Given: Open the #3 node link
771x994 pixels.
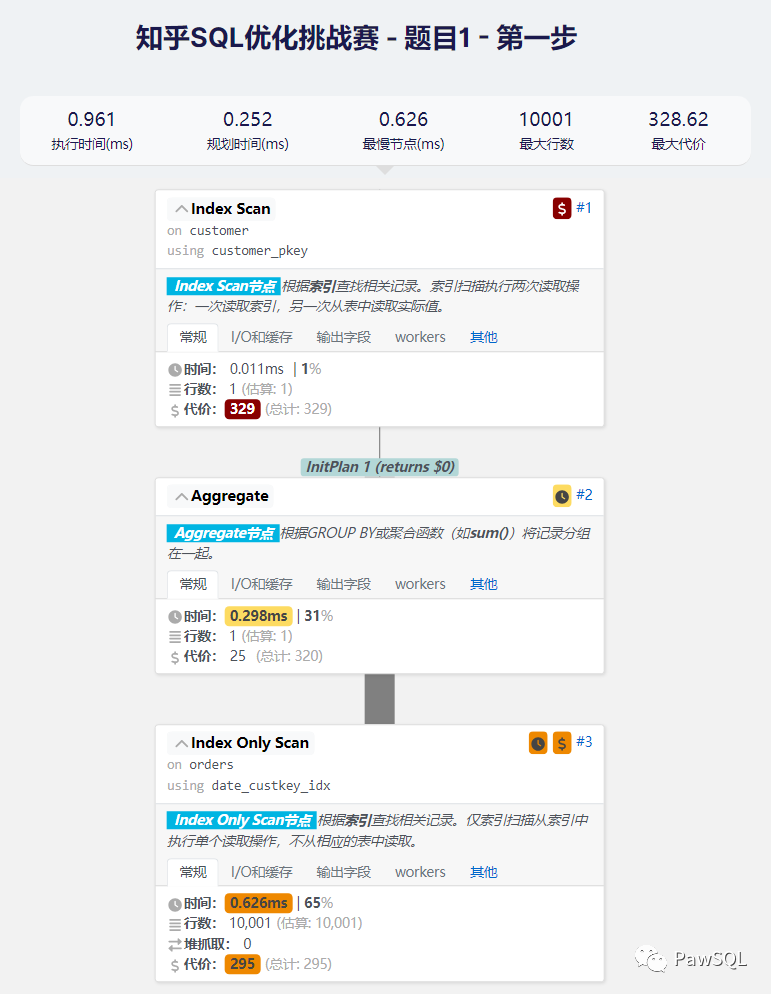Looking at the screenshot, I should (584, 742).
